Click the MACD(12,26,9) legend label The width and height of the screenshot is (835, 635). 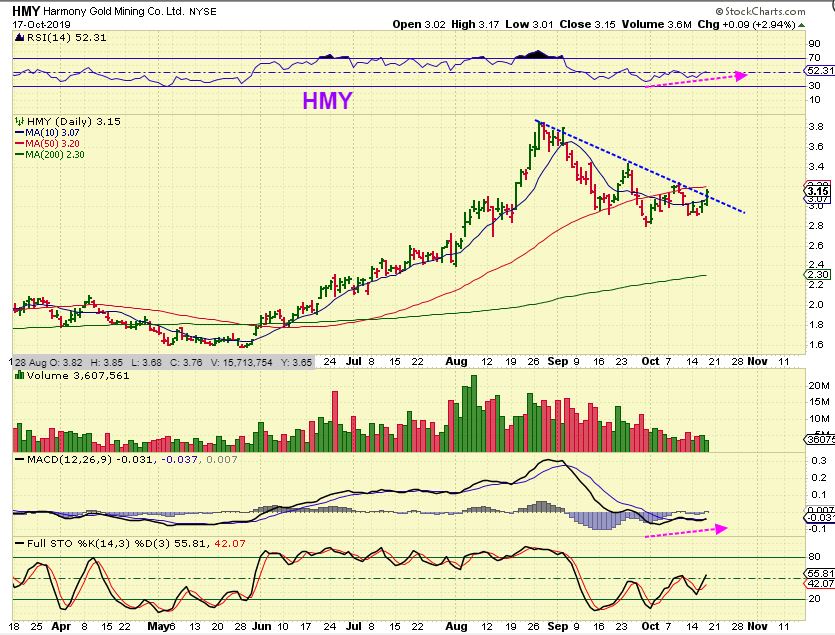click(69, 459)
